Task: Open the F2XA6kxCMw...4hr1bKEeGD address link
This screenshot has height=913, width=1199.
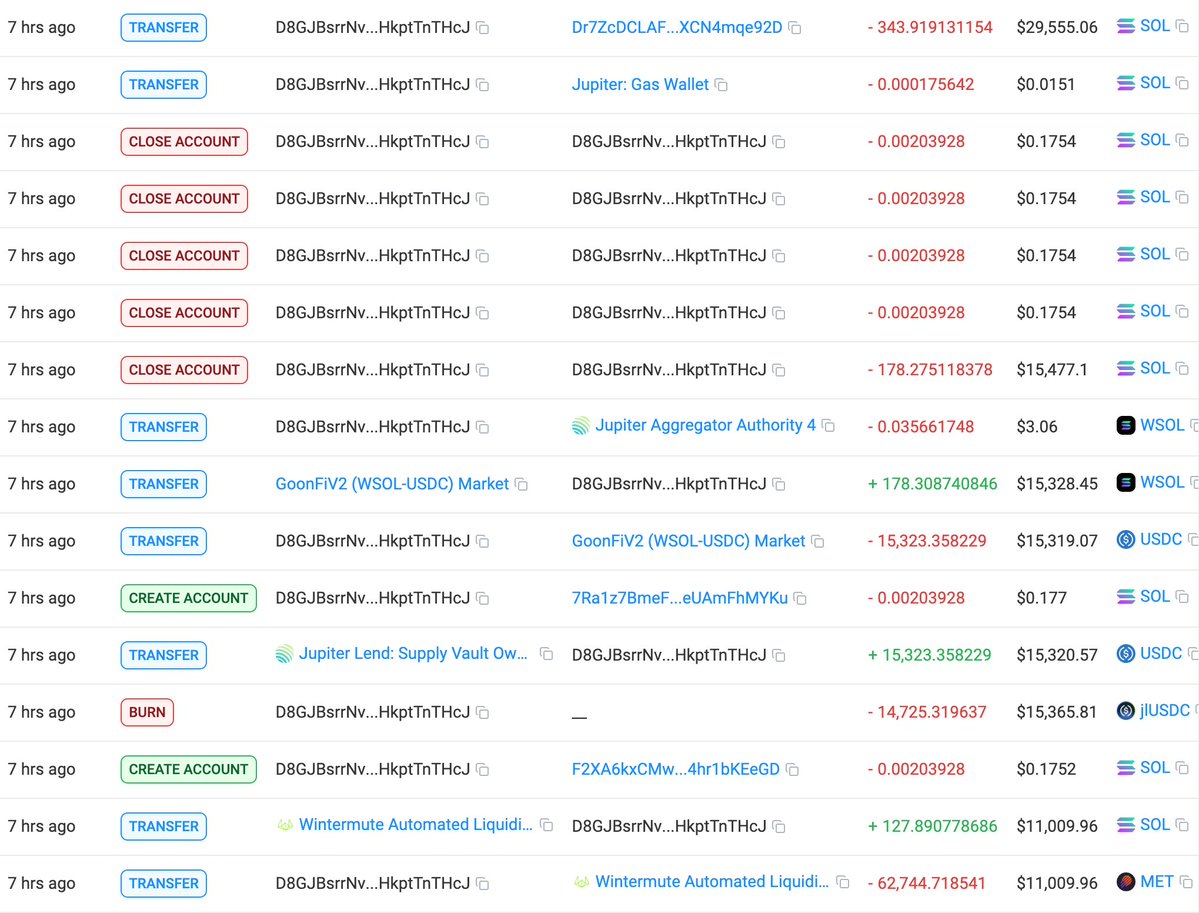Action: (676, 769)
